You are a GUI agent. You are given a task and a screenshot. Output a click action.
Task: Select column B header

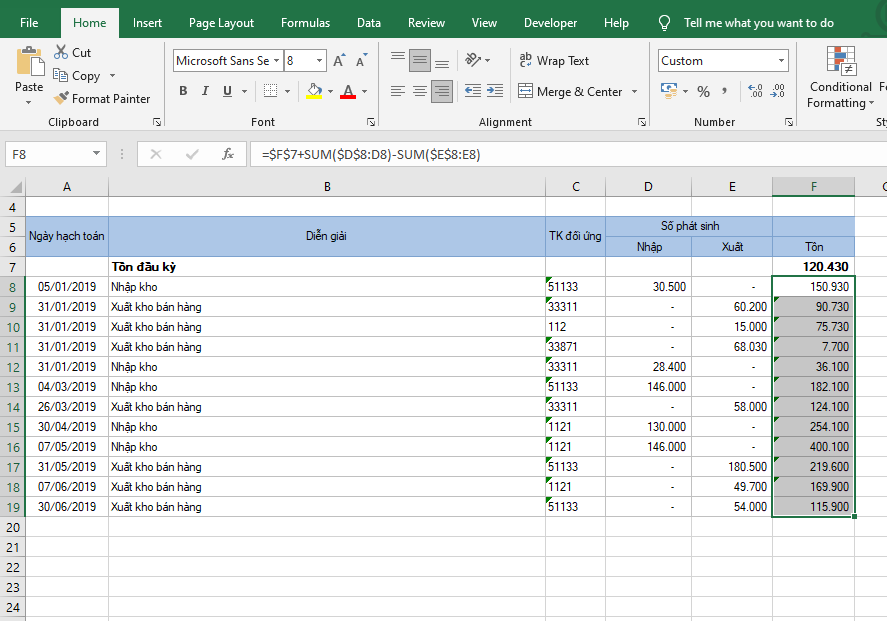[327, 186]
